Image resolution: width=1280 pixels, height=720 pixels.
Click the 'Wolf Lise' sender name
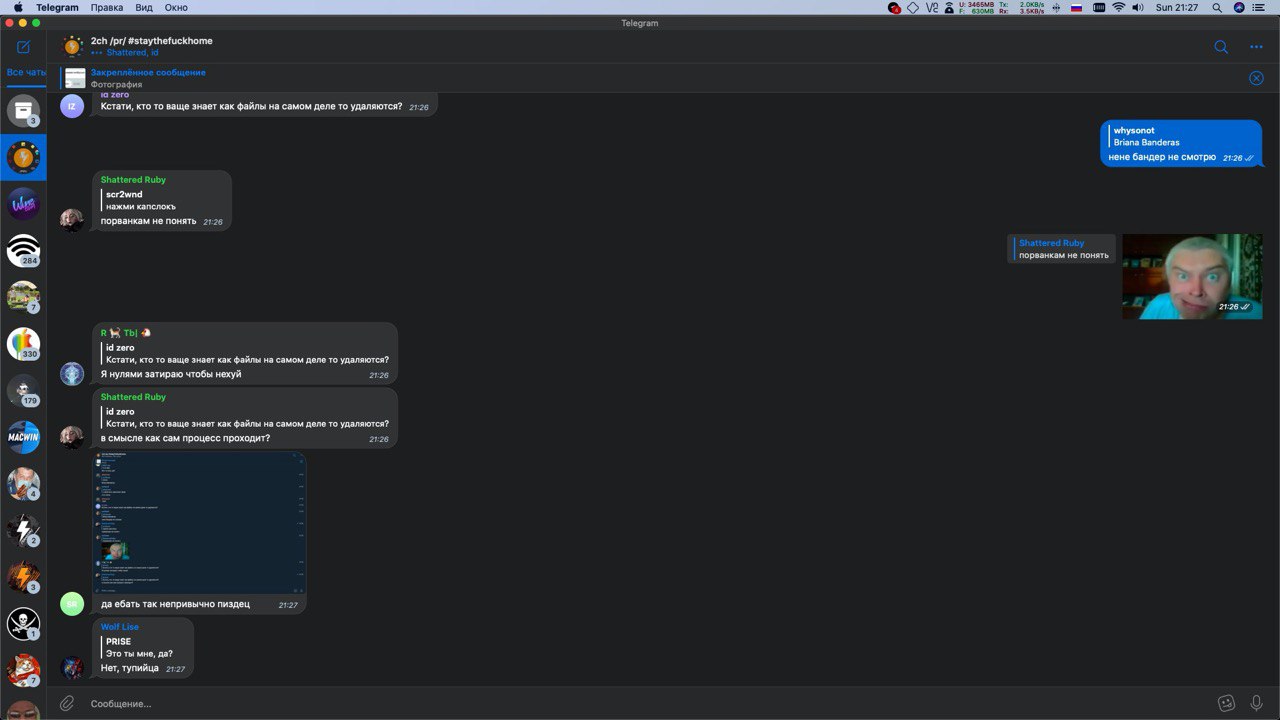pos(120,627)
